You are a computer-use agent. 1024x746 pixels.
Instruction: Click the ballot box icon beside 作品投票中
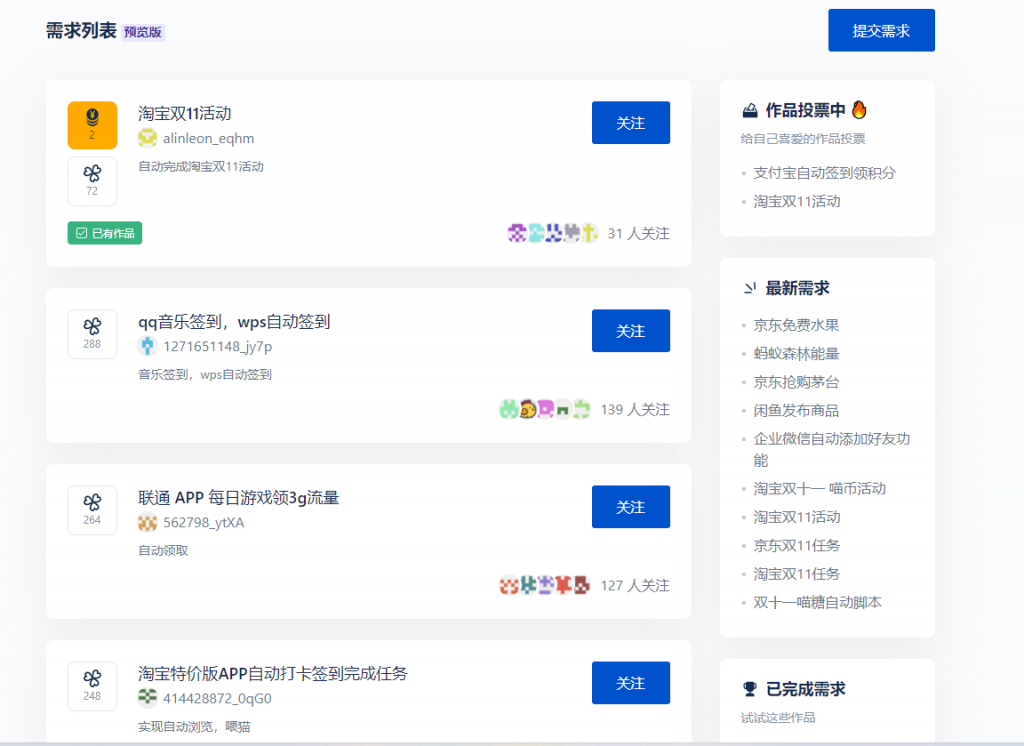(x=750, y=110)
